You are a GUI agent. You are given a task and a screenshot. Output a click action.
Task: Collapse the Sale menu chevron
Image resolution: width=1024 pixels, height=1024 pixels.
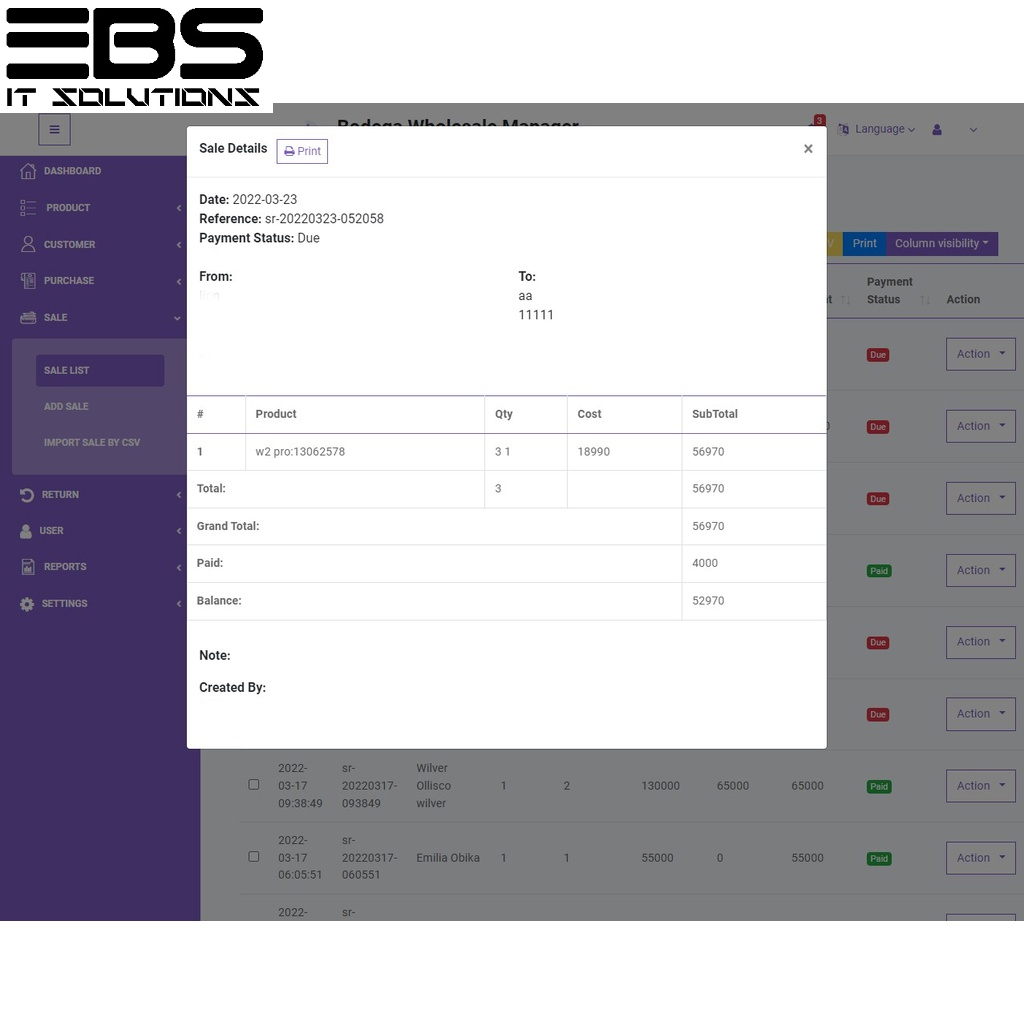click(x=177, y=318)
